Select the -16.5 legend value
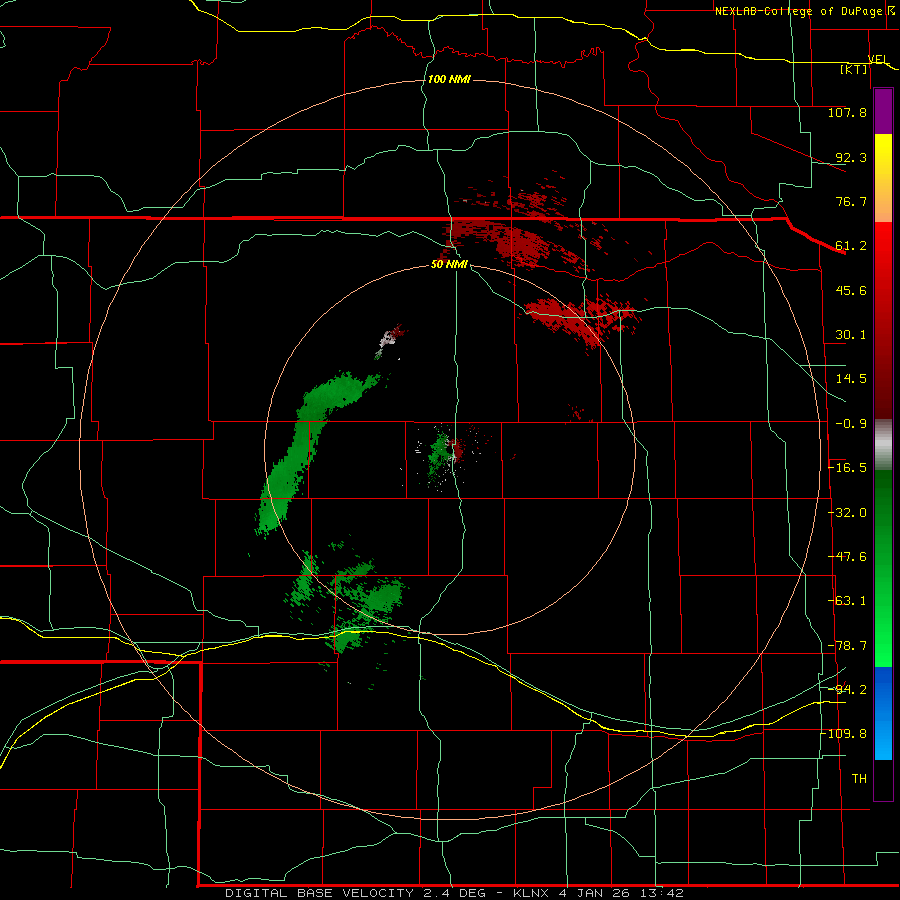The width and height of the screenshot is (900, 900). [x=847, y=468]
